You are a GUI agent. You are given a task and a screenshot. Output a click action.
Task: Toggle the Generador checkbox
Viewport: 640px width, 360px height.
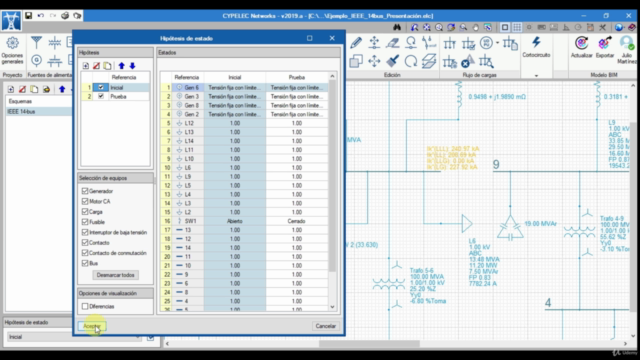85,191
